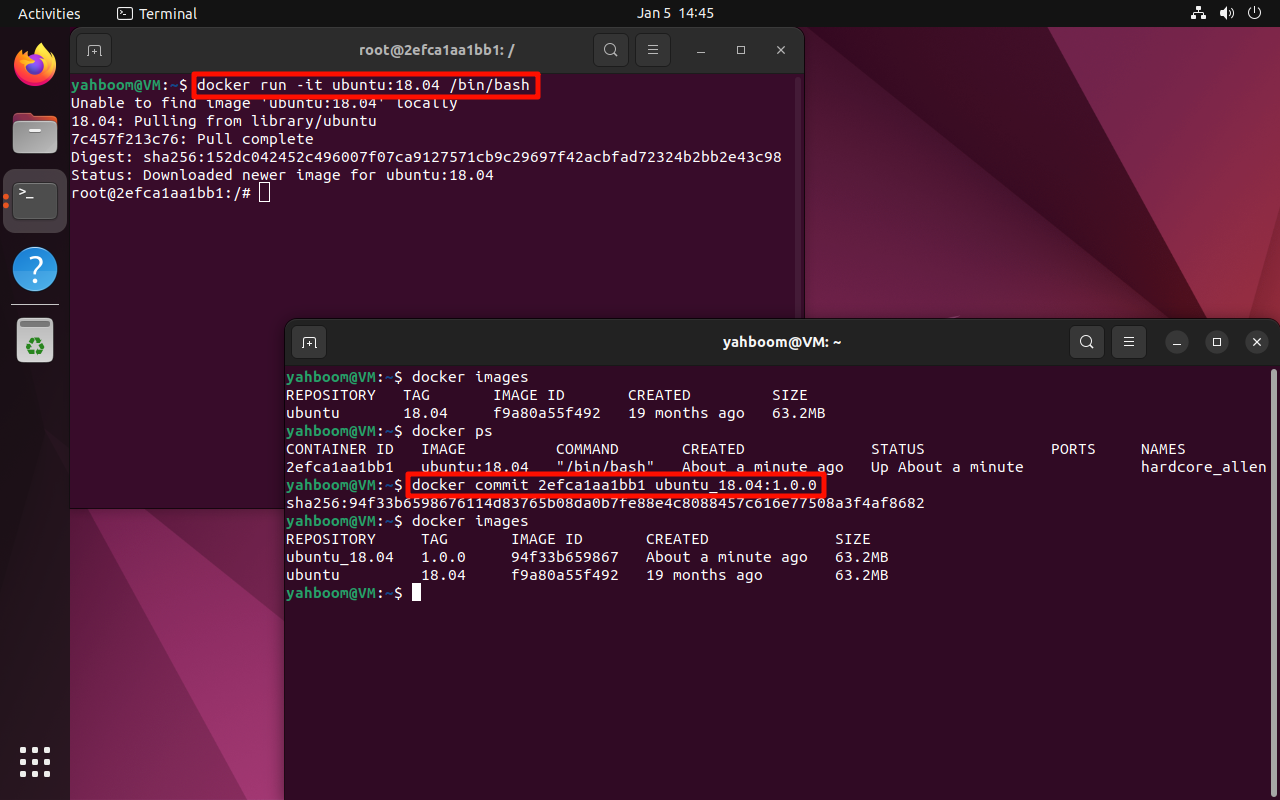Open the Terminal app menu in top bar
This screenshot has height=800, width=1280.
(x=157, y=14)
